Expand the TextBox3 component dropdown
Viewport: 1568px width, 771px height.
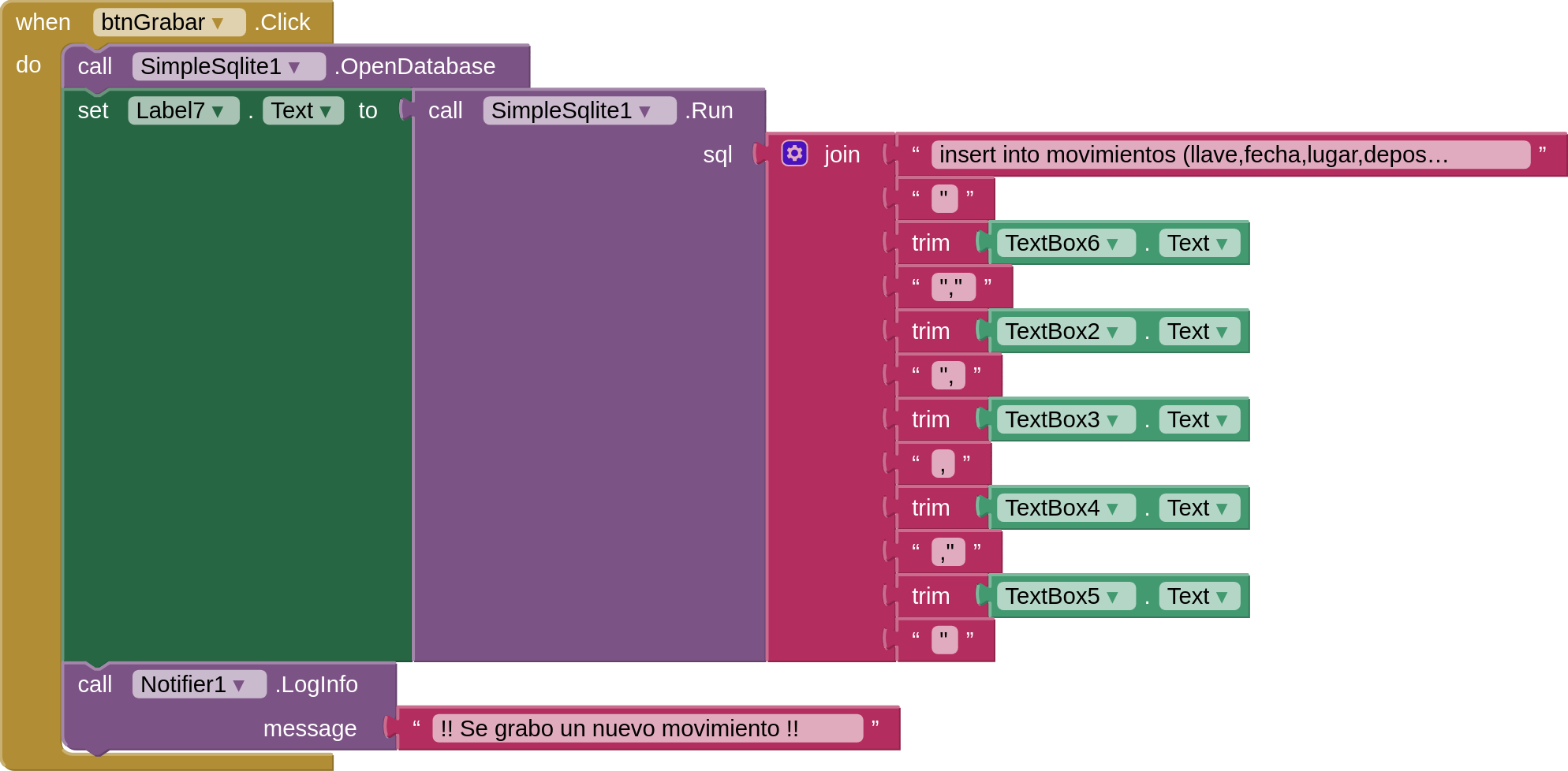1112,421
